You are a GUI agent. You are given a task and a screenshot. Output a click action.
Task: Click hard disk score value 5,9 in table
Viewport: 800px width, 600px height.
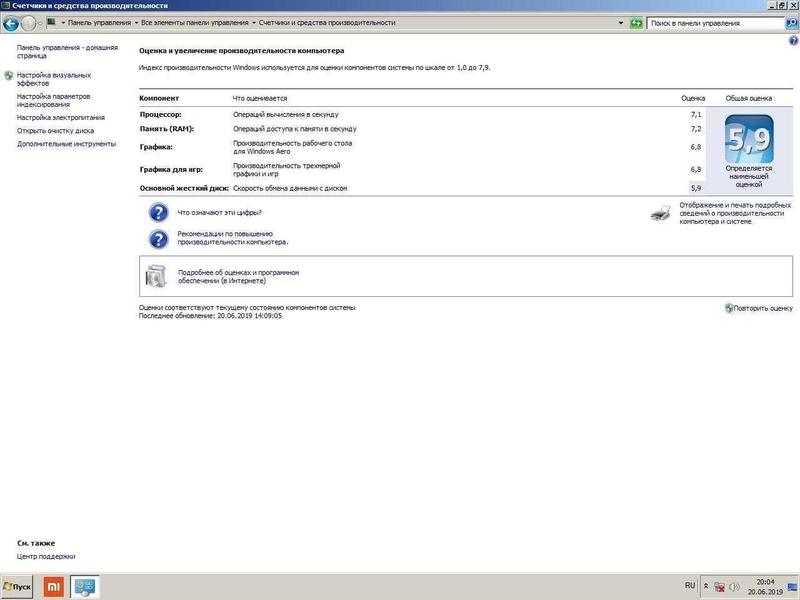[x=696, y=188]
